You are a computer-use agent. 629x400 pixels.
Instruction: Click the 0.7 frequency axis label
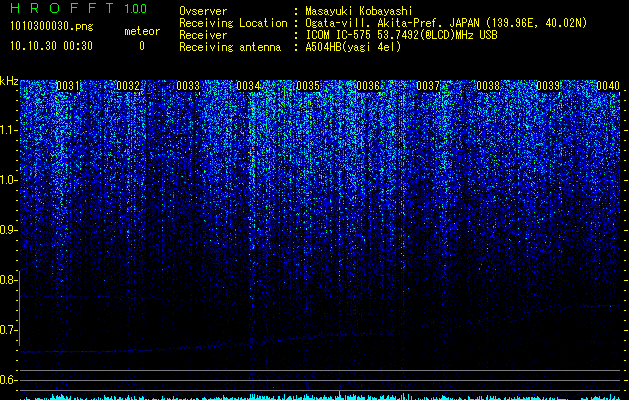pyautogui.click(x=8, y=330)
